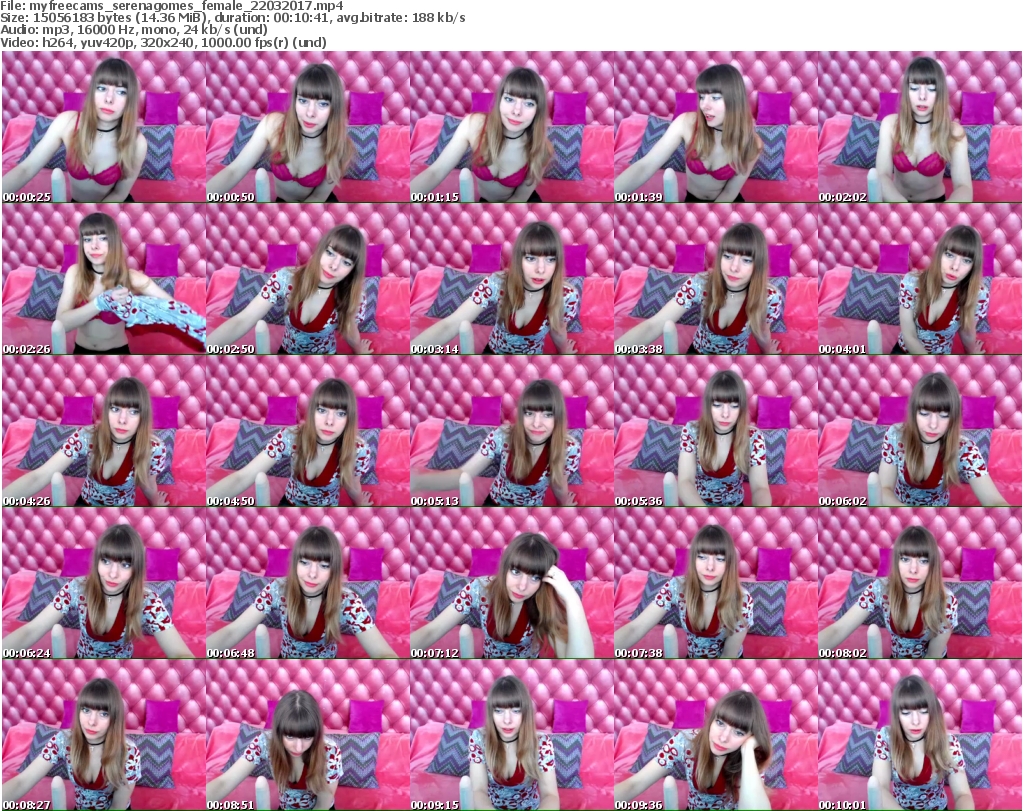Select the thumbnail frame at 00:06:24
The image size is (1024, 811).
[x=104, y=583]
